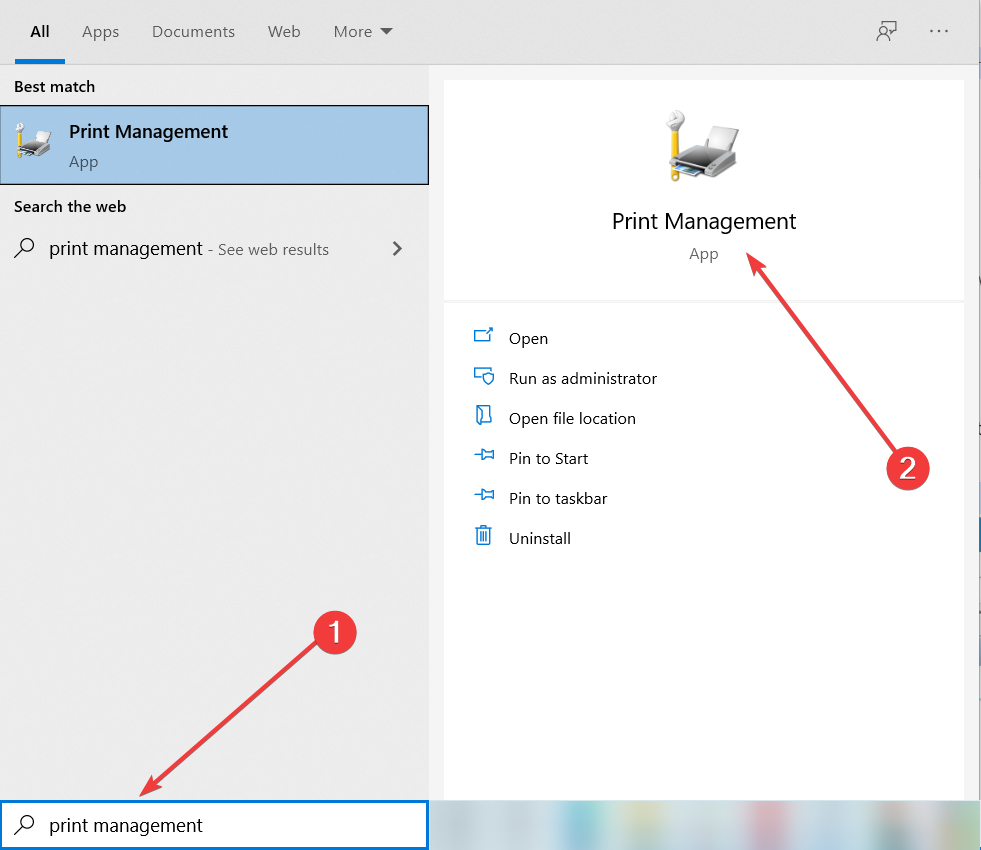
Task: Open the three-dots options menu
Action: pos(938,31)
